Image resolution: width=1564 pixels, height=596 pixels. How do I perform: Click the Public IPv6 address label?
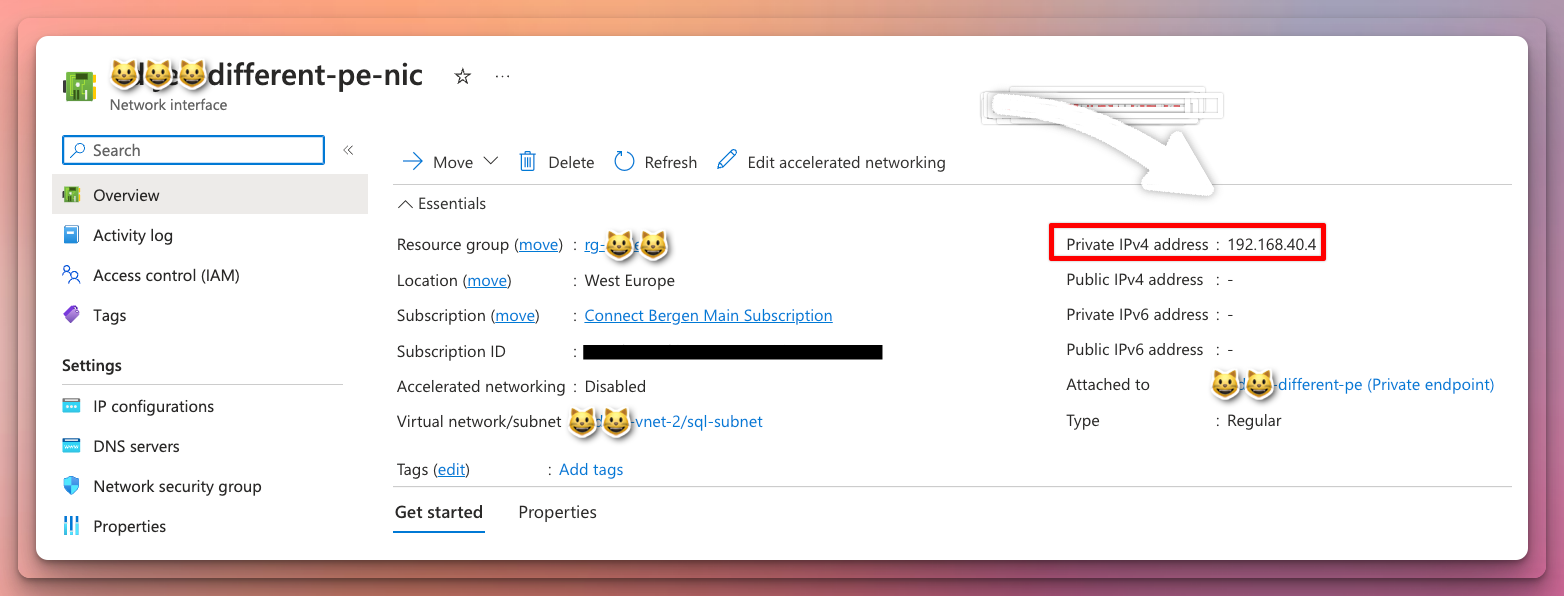[1135, 350]
